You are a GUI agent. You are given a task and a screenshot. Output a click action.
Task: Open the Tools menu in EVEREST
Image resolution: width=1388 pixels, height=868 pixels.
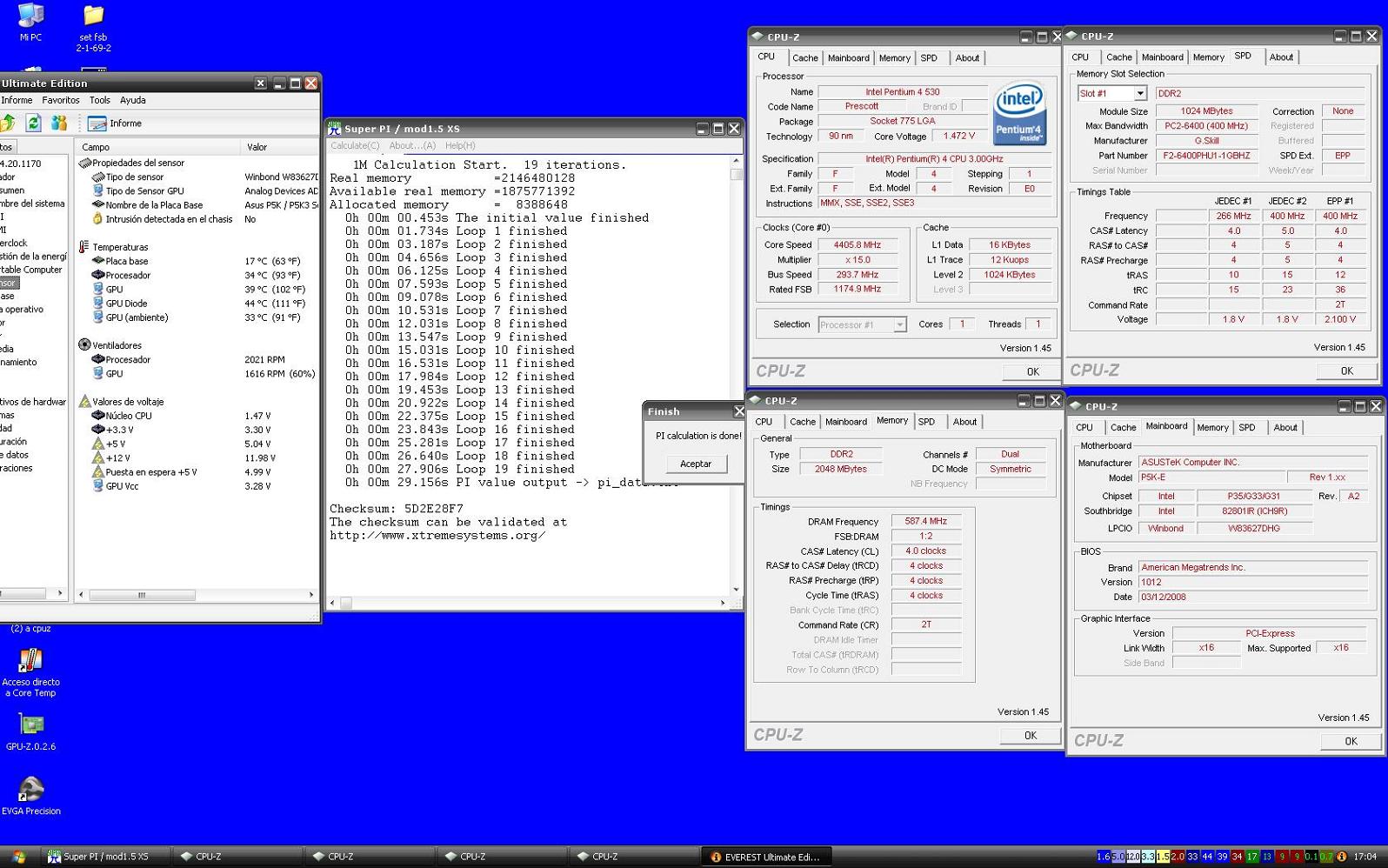[100, 101]
